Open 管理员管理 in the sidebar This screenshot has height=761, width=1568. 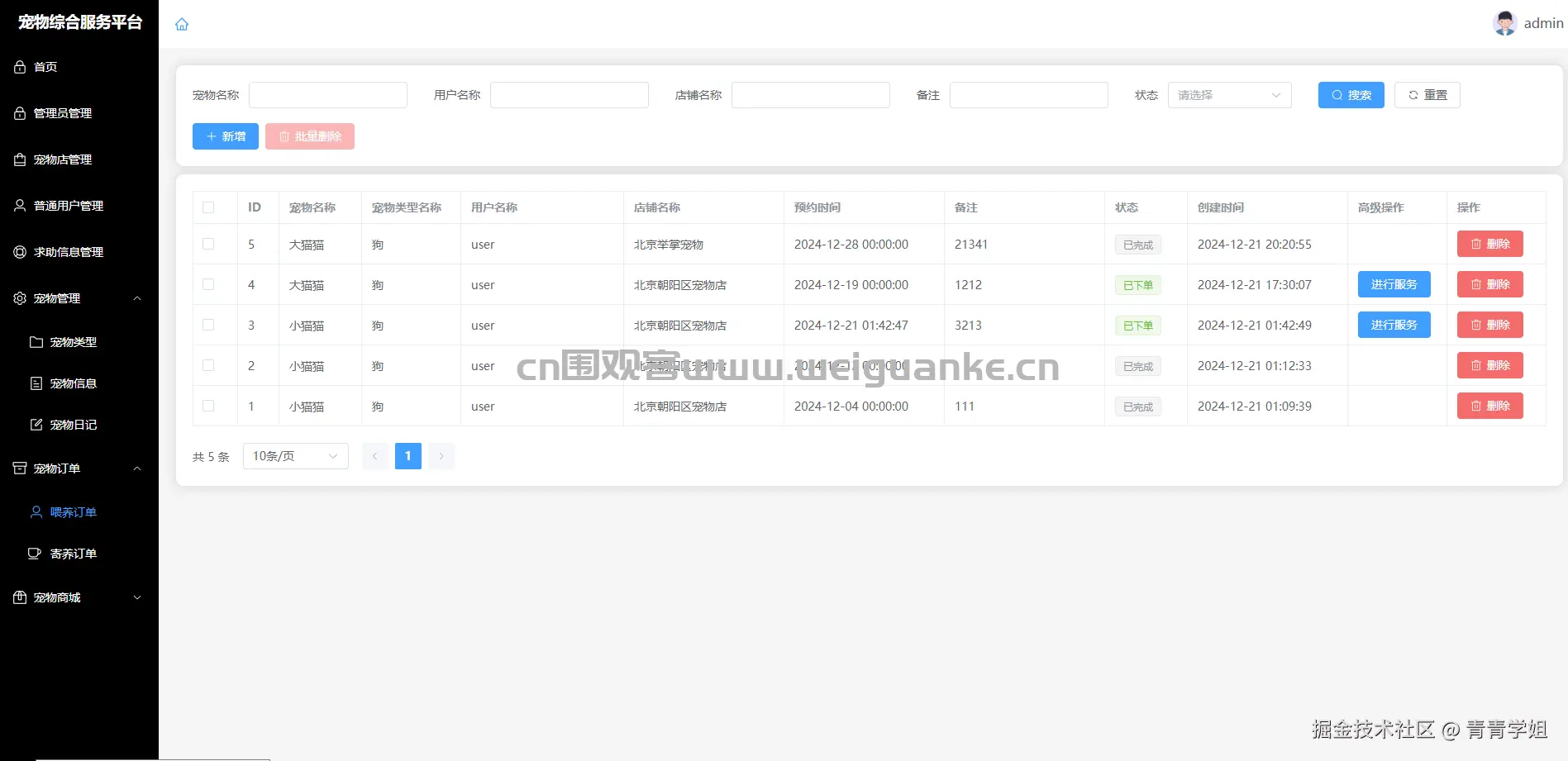click(x=79, y=113)
